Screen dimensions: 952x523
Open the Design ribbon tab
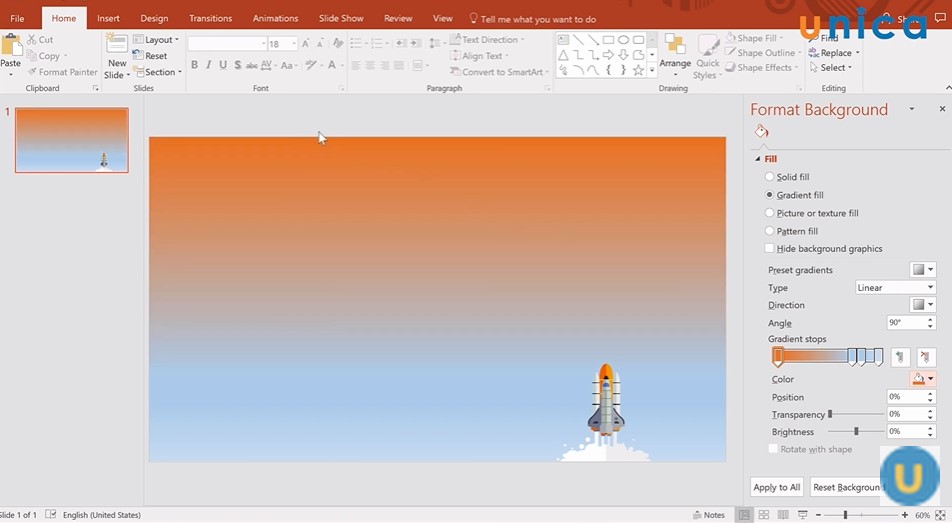[x=154, y=18]
